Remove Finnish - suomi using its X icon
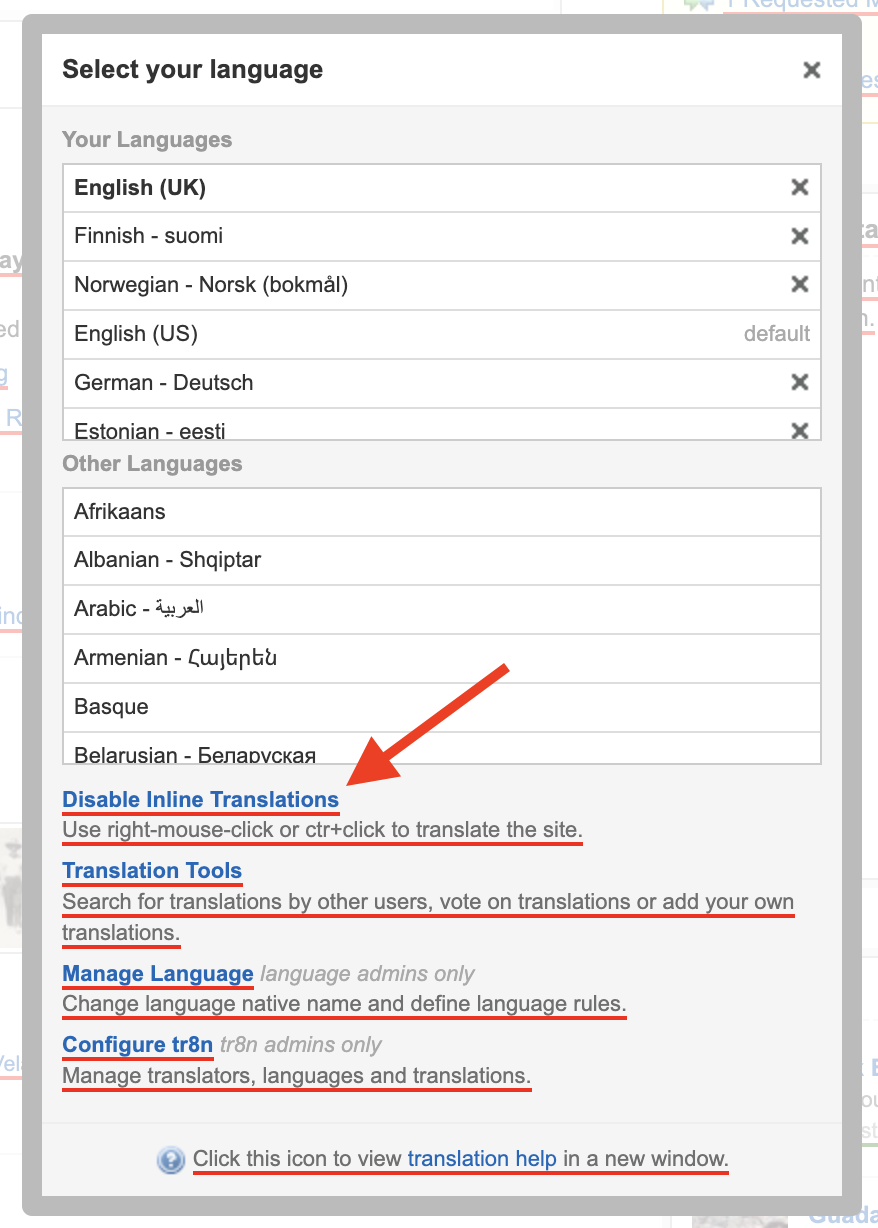 (799, 236)
